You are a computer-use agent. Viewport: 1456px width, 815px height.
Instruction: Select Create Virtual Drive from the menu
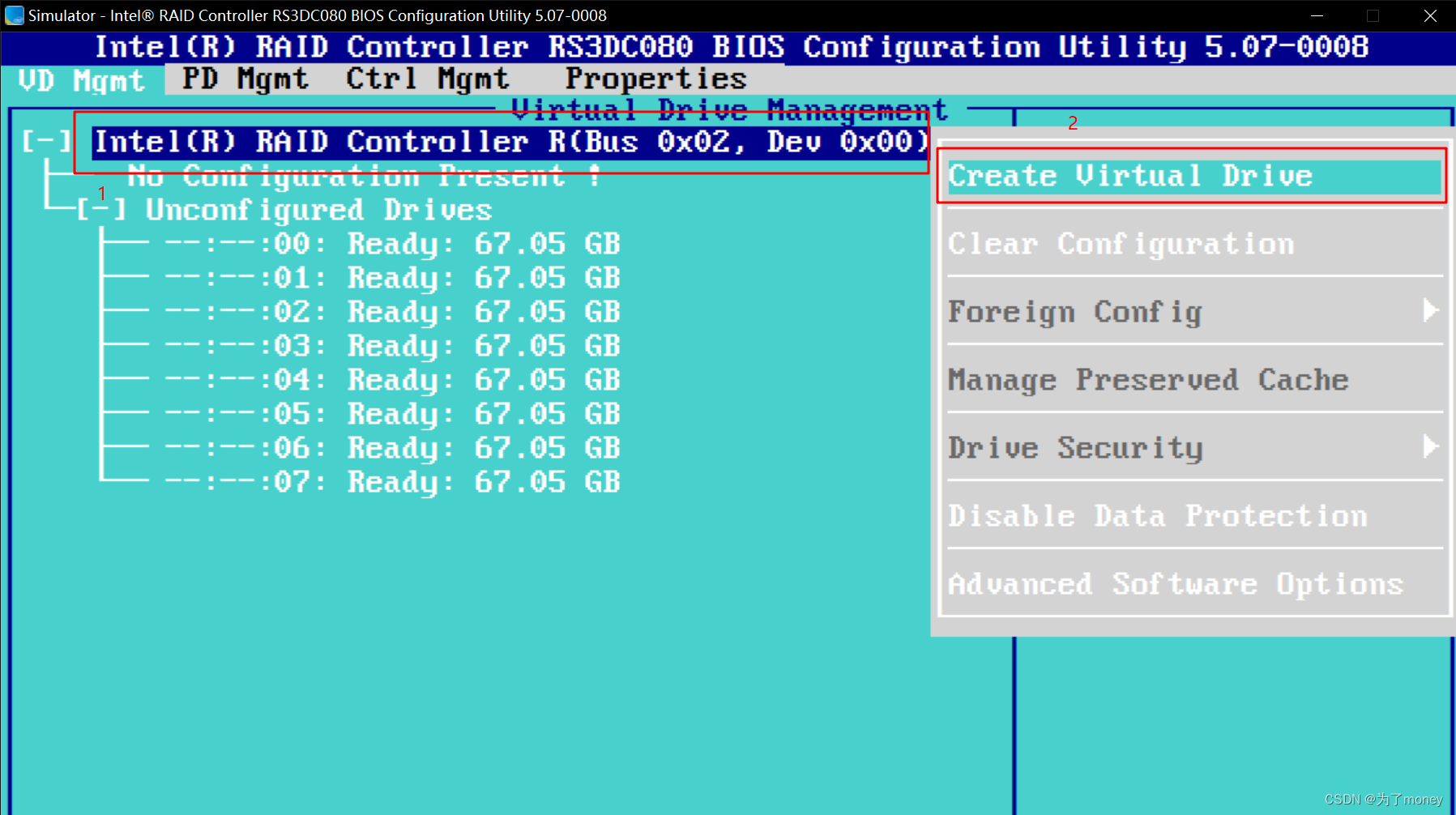pos(1130,175)
